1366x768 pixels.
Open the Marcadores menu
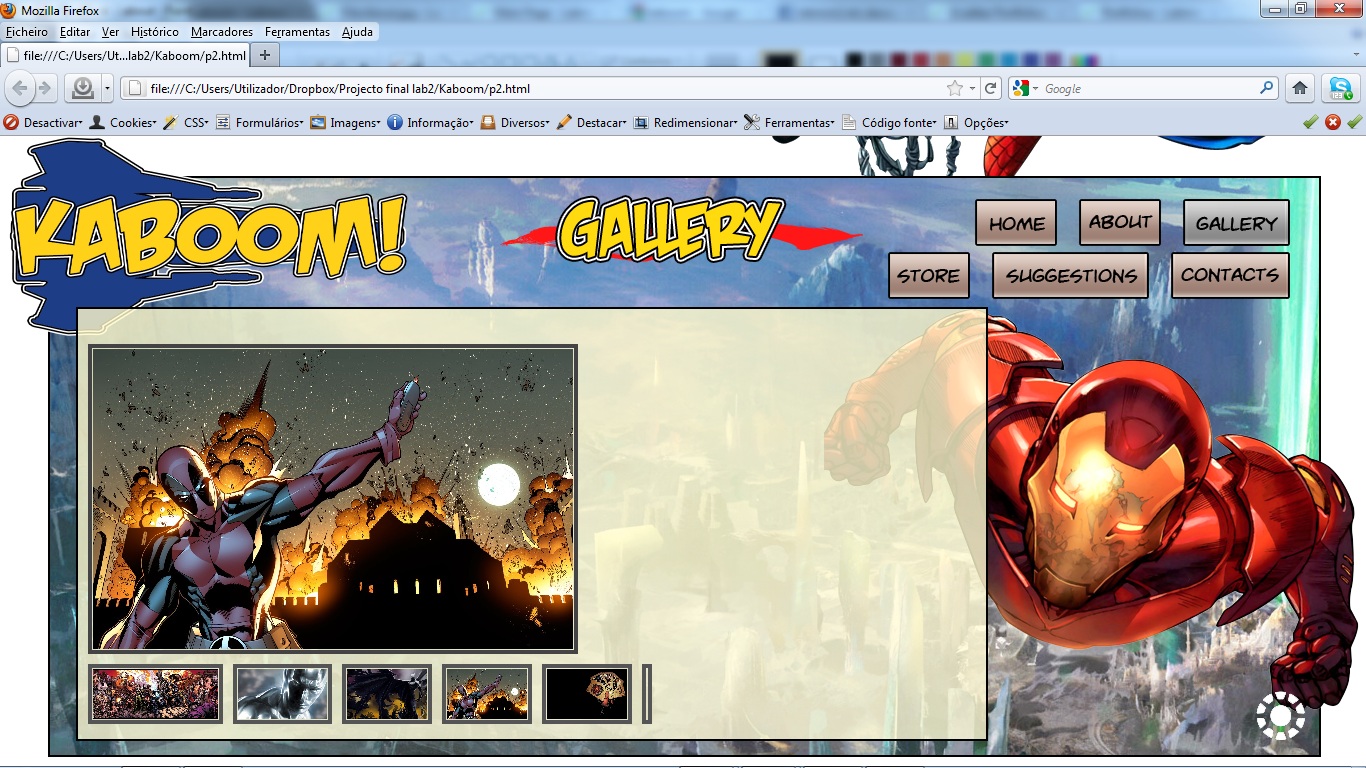[x=222, y=32]
